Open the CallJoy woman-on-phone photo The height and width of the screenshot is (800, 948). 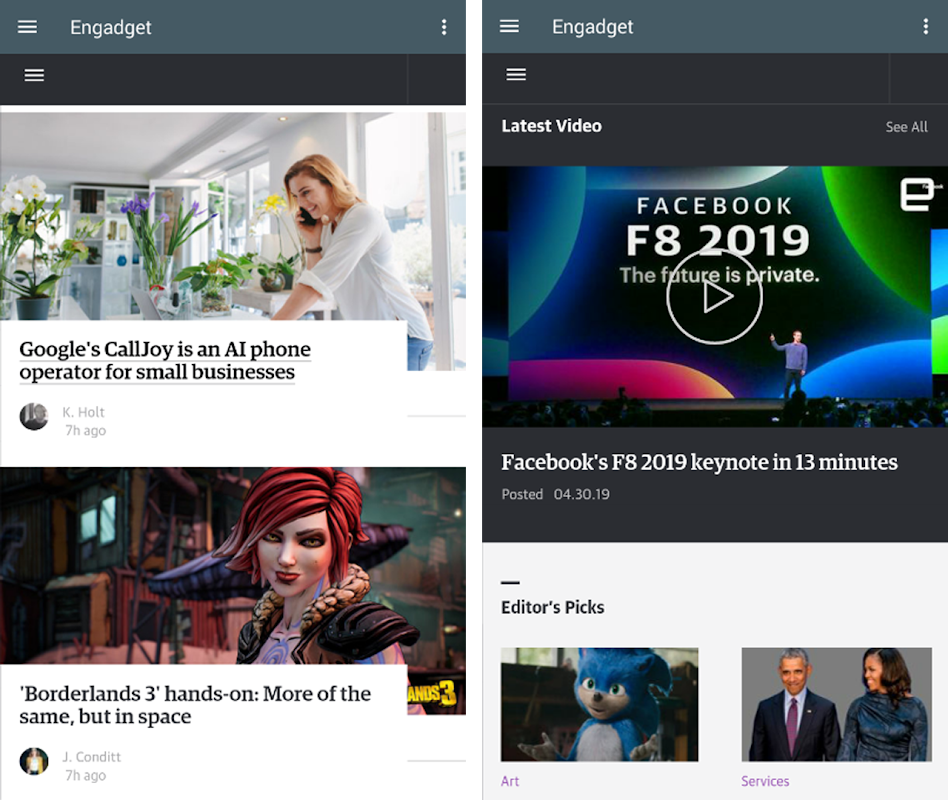(233, 216)
